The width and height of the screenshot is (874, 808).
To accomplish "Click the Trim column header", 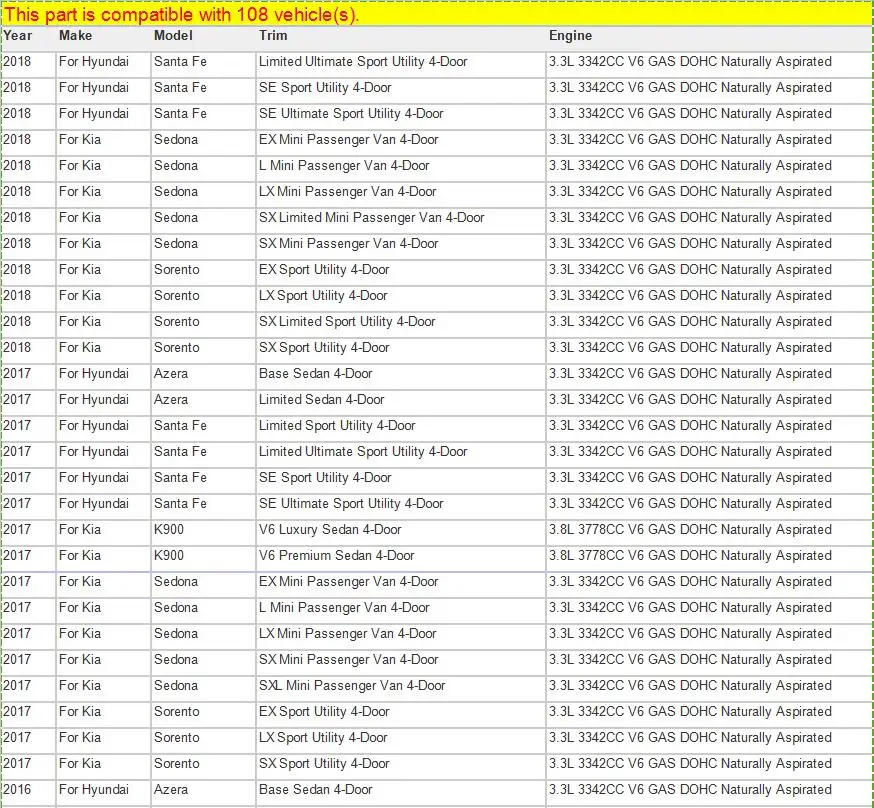I will pos(273,36).
